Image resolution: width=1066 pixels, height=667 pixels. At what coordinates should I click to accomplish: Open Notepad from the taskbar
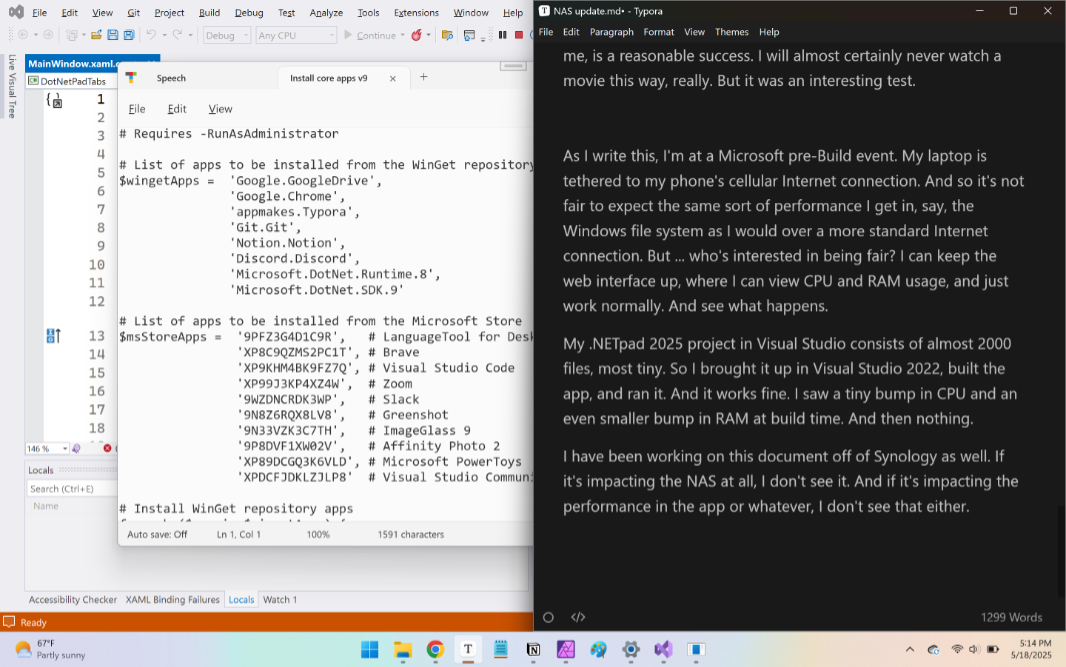coord(500,649)
